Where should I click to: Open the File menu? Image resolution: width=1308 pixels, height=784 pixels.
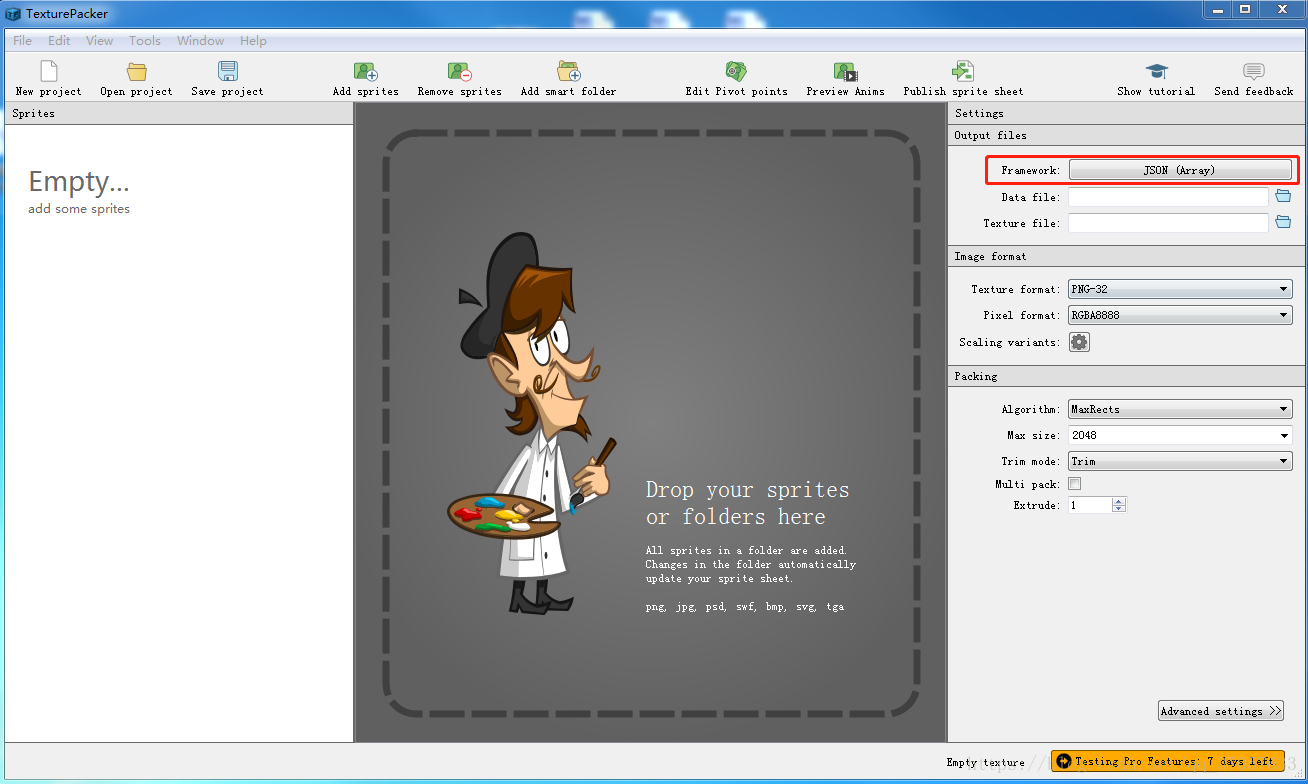pos(22,41)
